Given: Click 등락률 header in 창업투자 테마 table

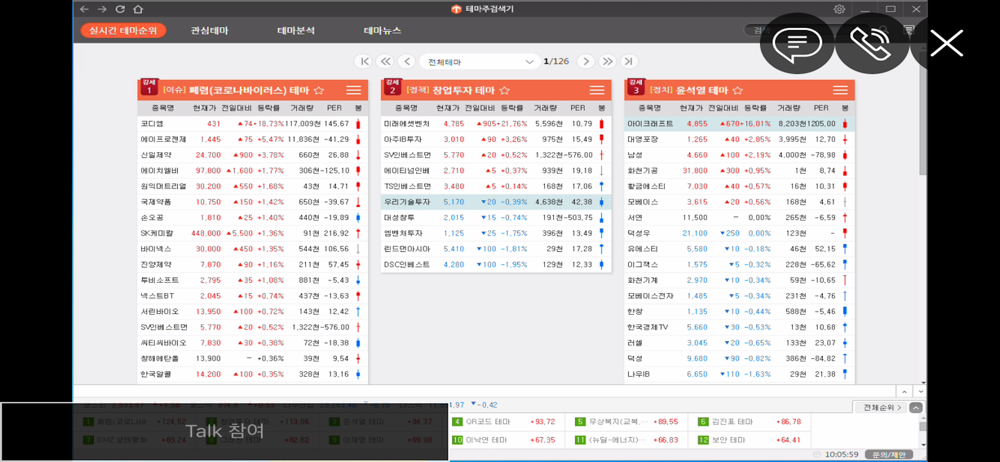Looking at the screenshot, I should (512, 108).
